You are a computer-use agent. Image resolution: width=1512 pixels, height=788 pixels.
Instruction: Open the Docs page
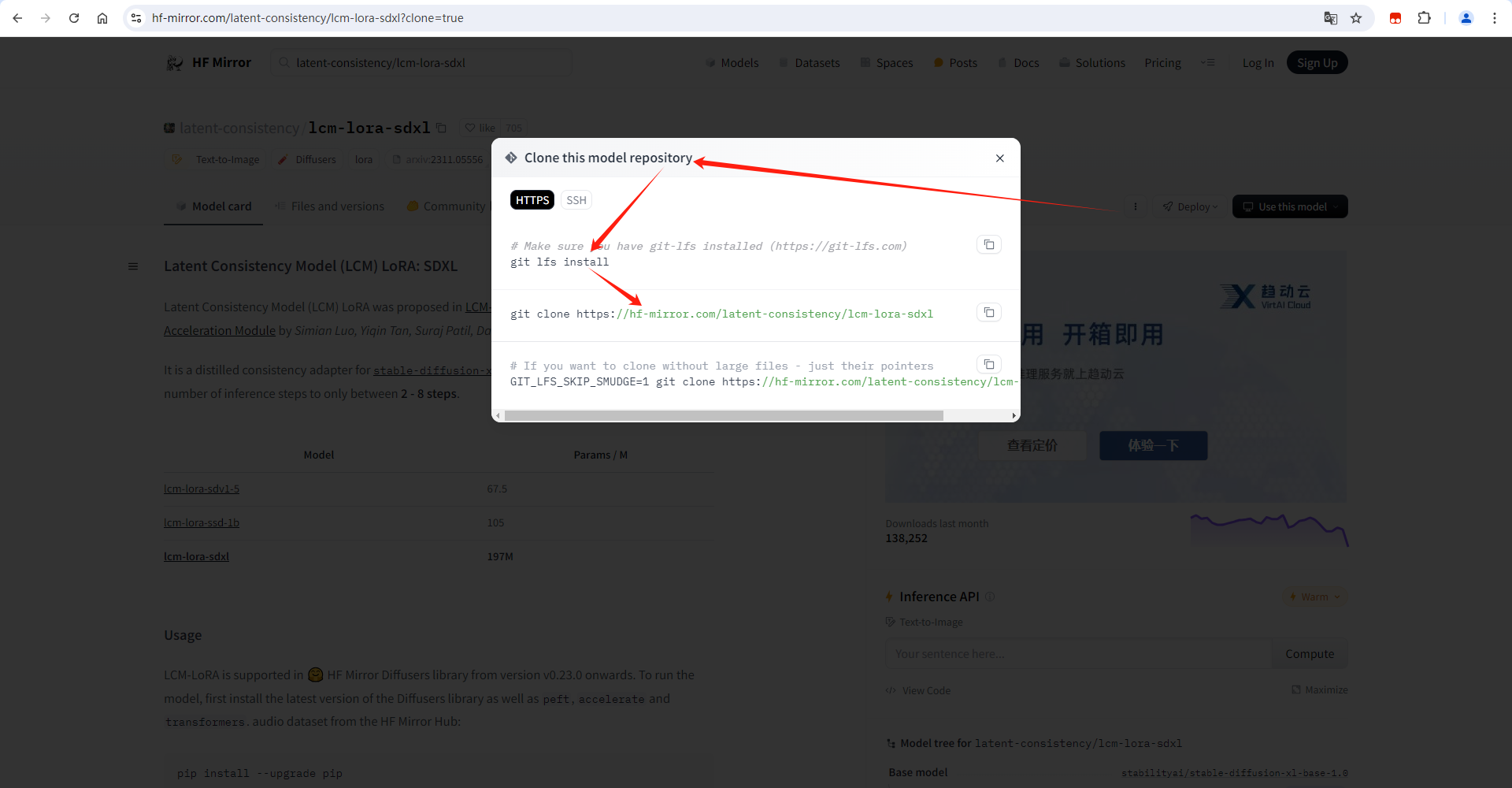(x=1018, y=63)
